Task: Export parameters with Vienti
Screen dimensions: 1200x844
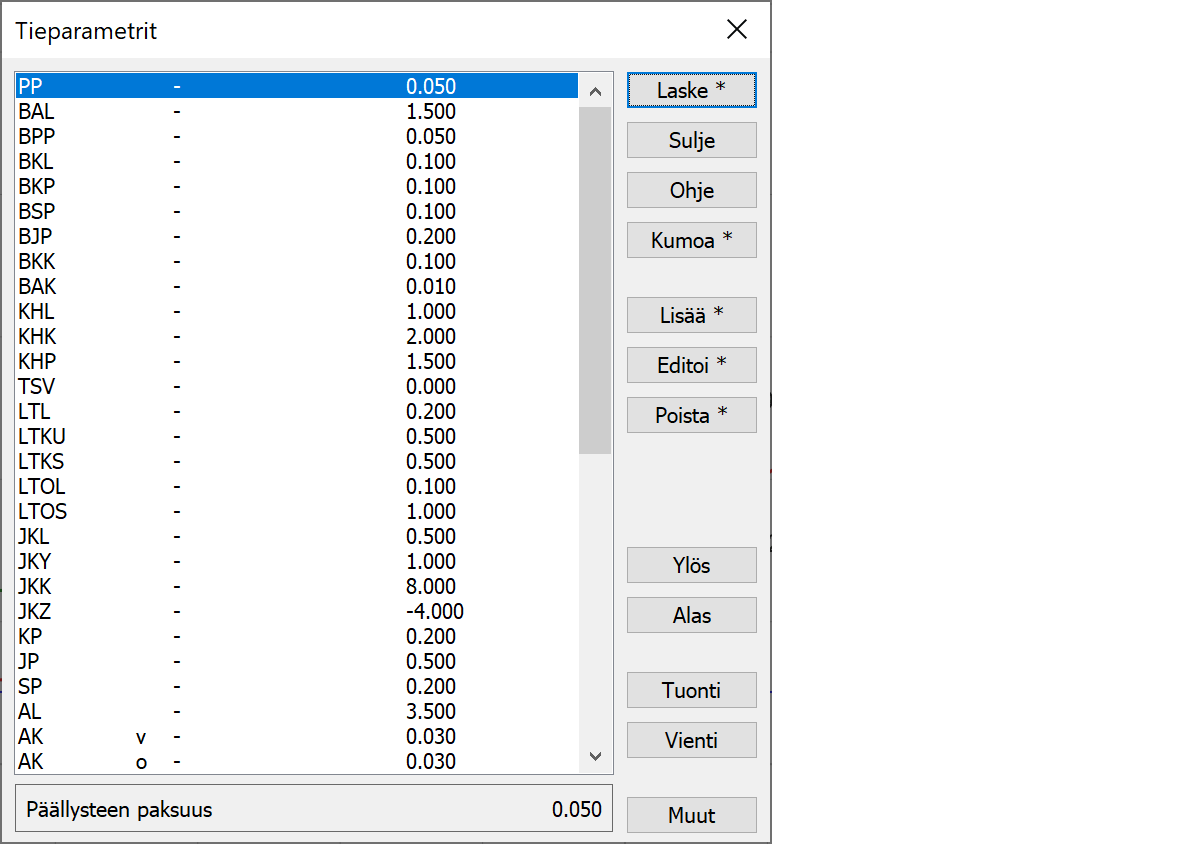Action: pos(691,740)
